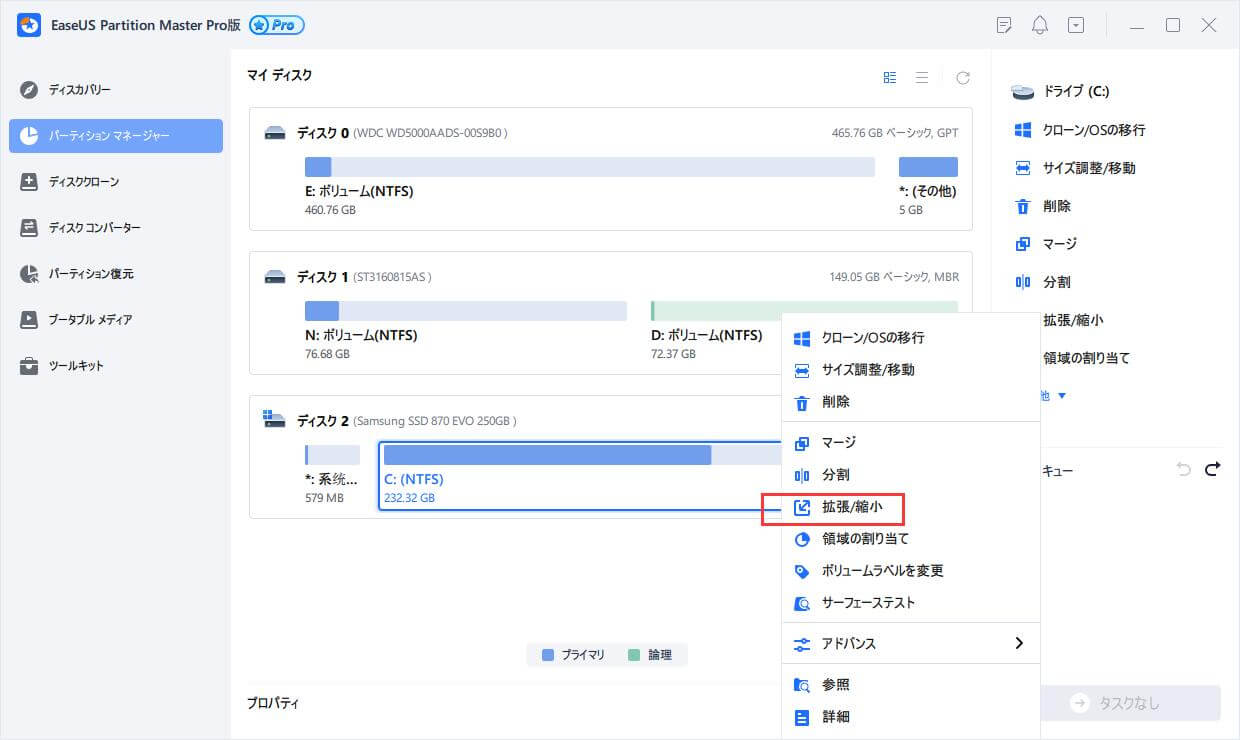Click the refresh disks icon

pyautogui.click(x=962, y=78)
